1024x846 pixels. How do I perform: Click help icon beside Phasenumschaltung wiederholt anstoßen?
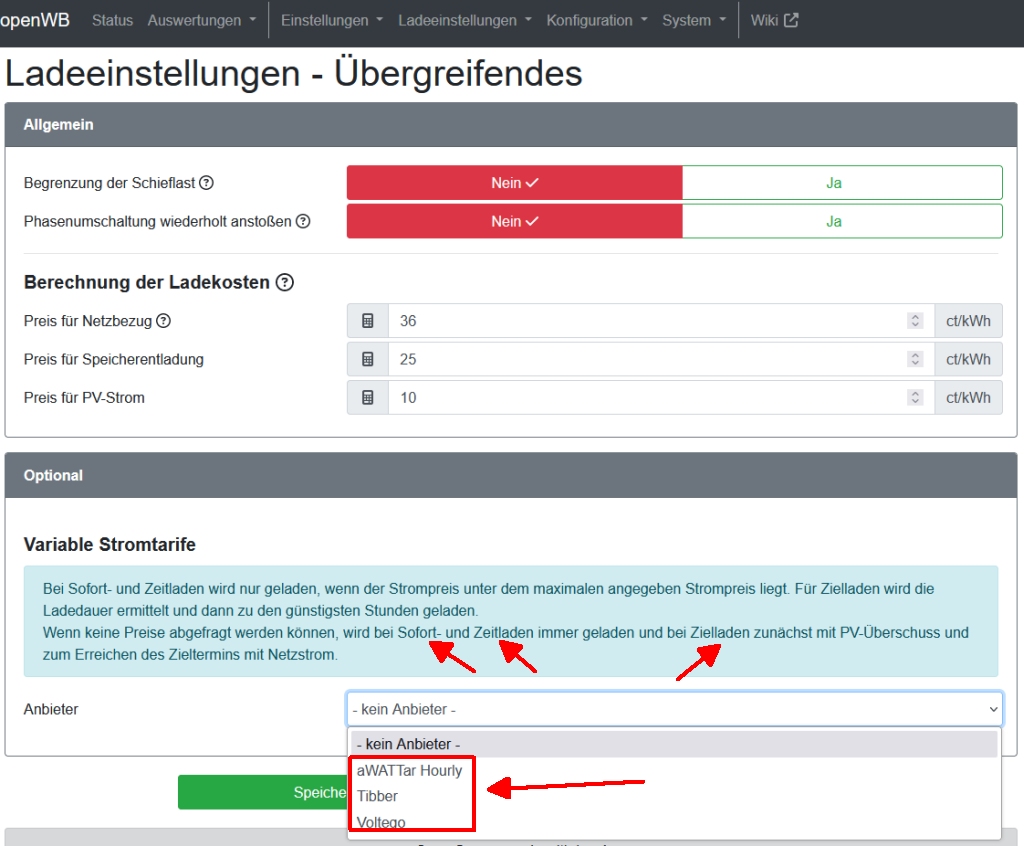pos(303,221)
